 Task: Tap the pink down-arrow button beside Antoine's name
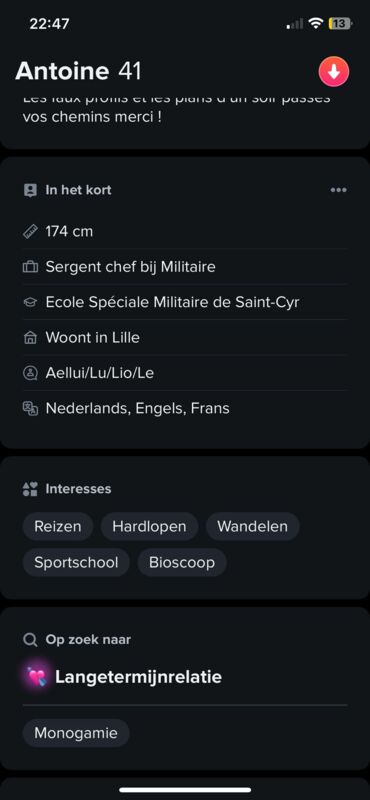tap(334, 72)
